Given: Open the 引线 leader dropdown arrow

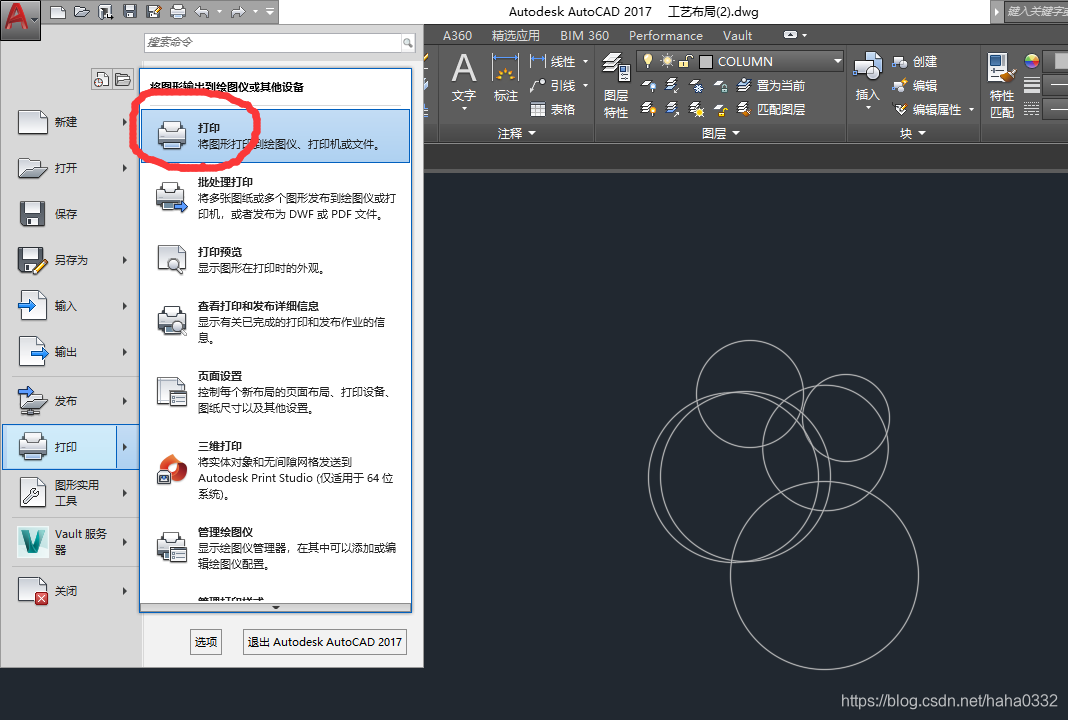Looking at the screenshot, I should [x=585, y=85].
